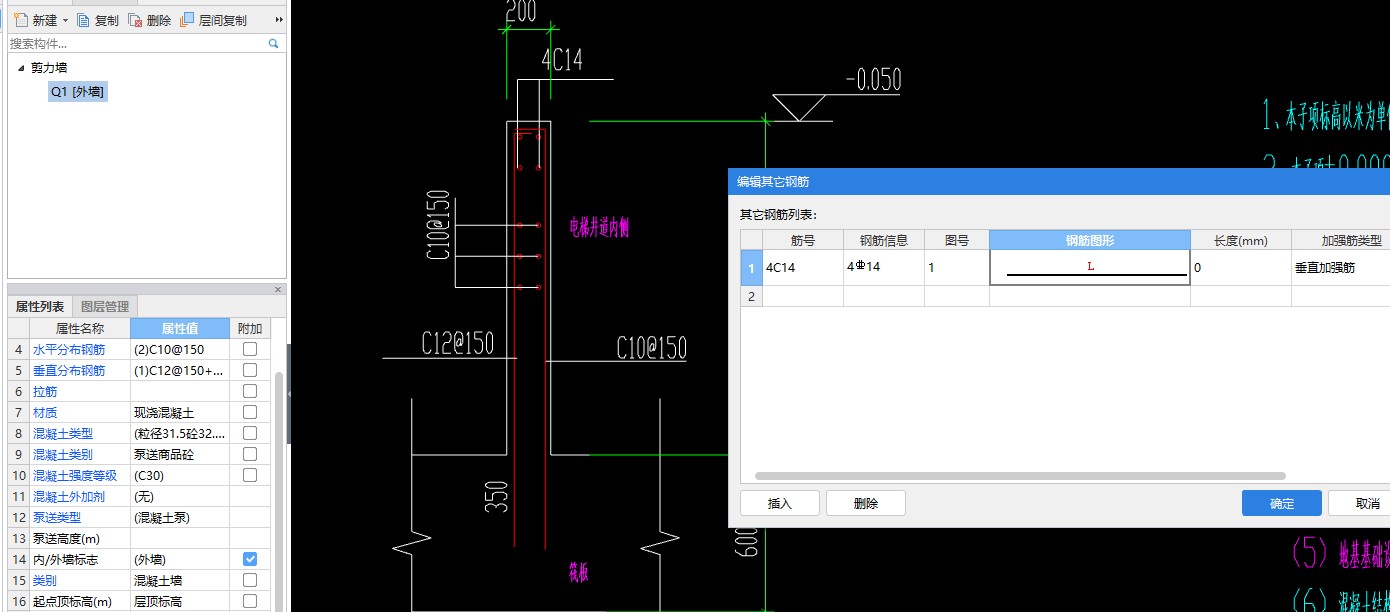Click 加强筋类型 cell 垂直加强筋

point(1340,267)
